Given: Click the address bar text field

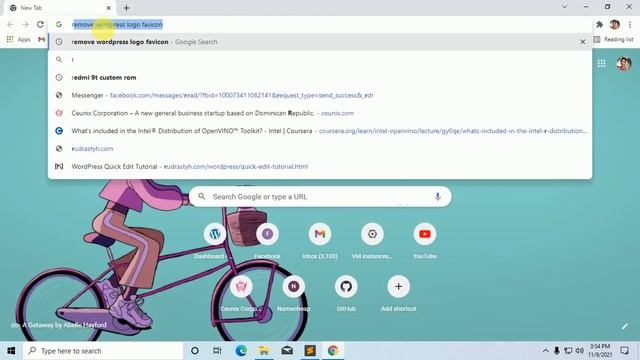Looking at the screenshot, I should 320,24.
